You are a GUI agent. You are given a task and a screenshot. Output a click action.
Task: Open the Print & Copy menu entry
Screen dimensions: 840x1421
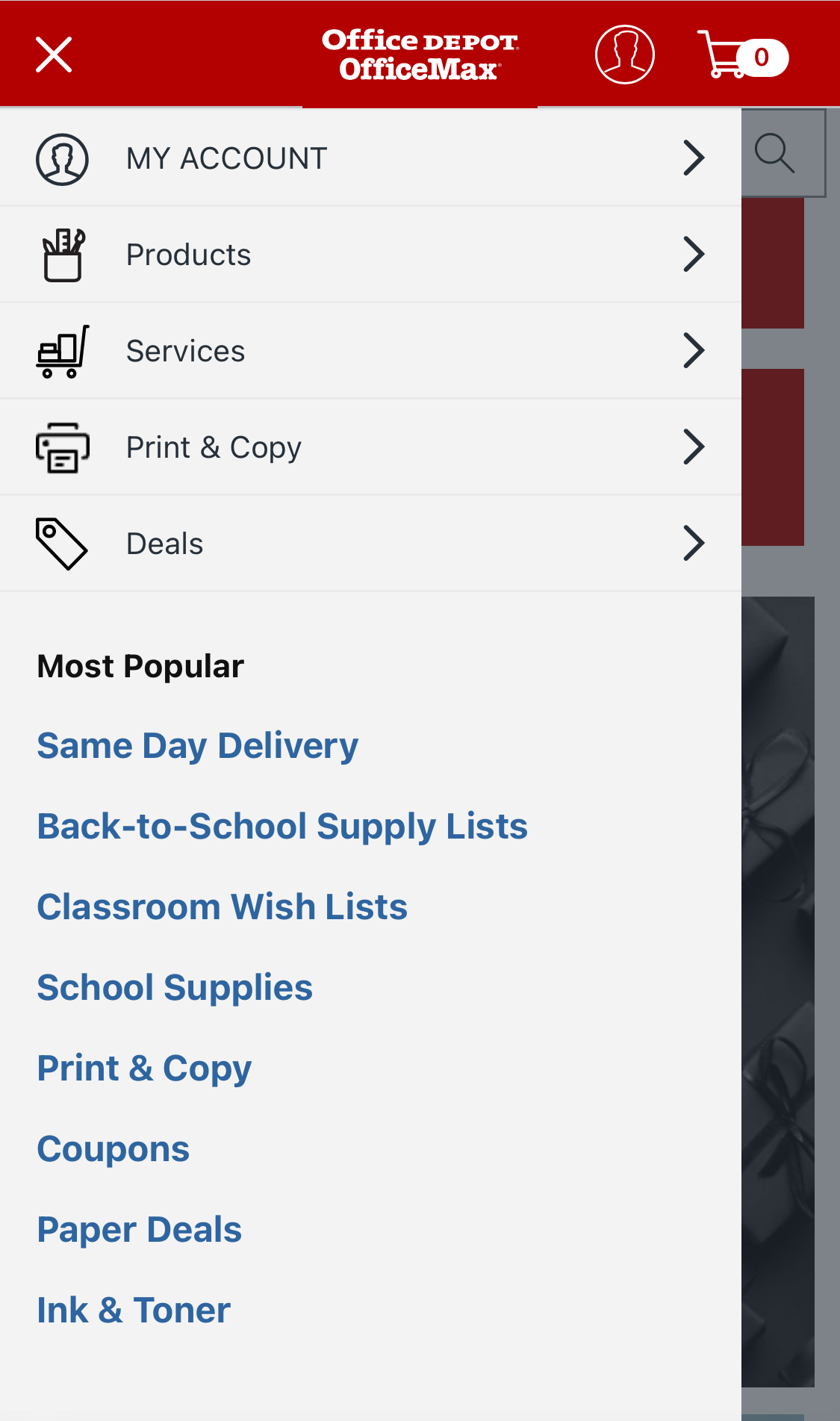(x=214, y=447)
